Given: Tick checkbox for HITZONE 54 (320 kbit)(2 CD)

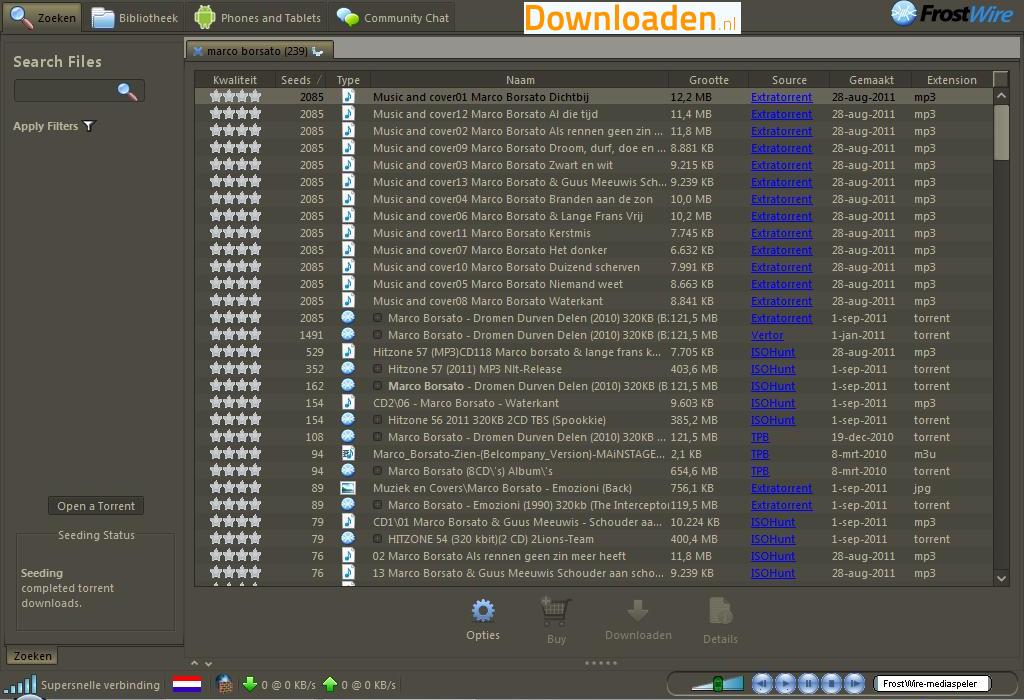Looking at the screenshot, I should point(377,539).
